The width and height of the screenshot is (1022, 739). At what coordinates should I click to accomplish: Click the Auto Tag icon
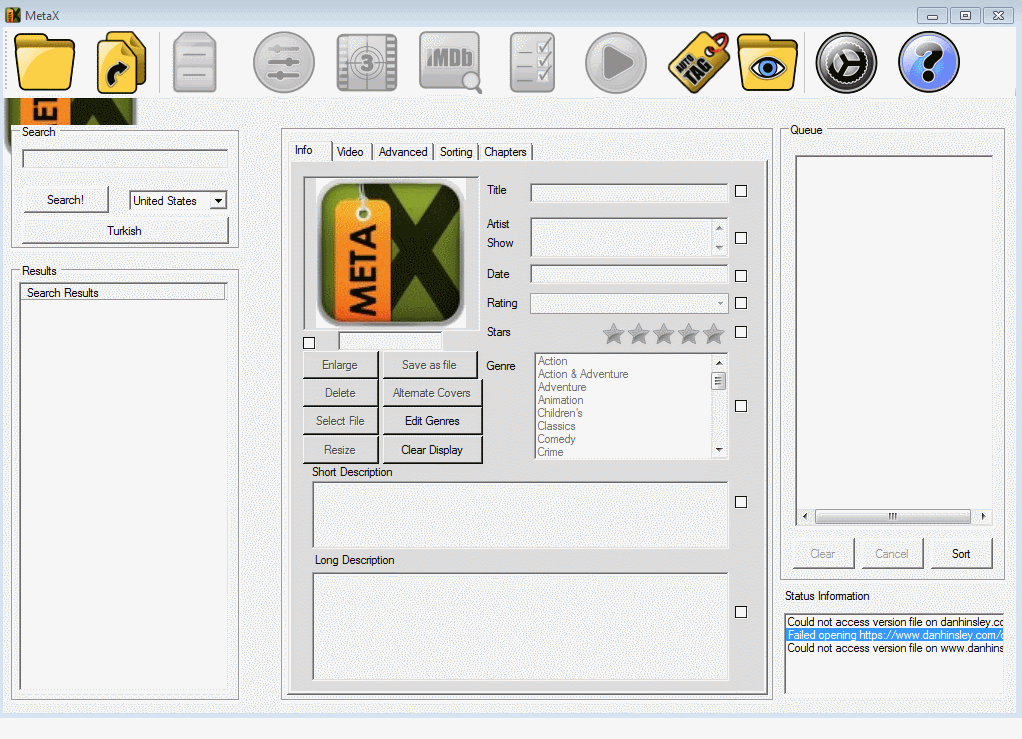pos(697,63)
